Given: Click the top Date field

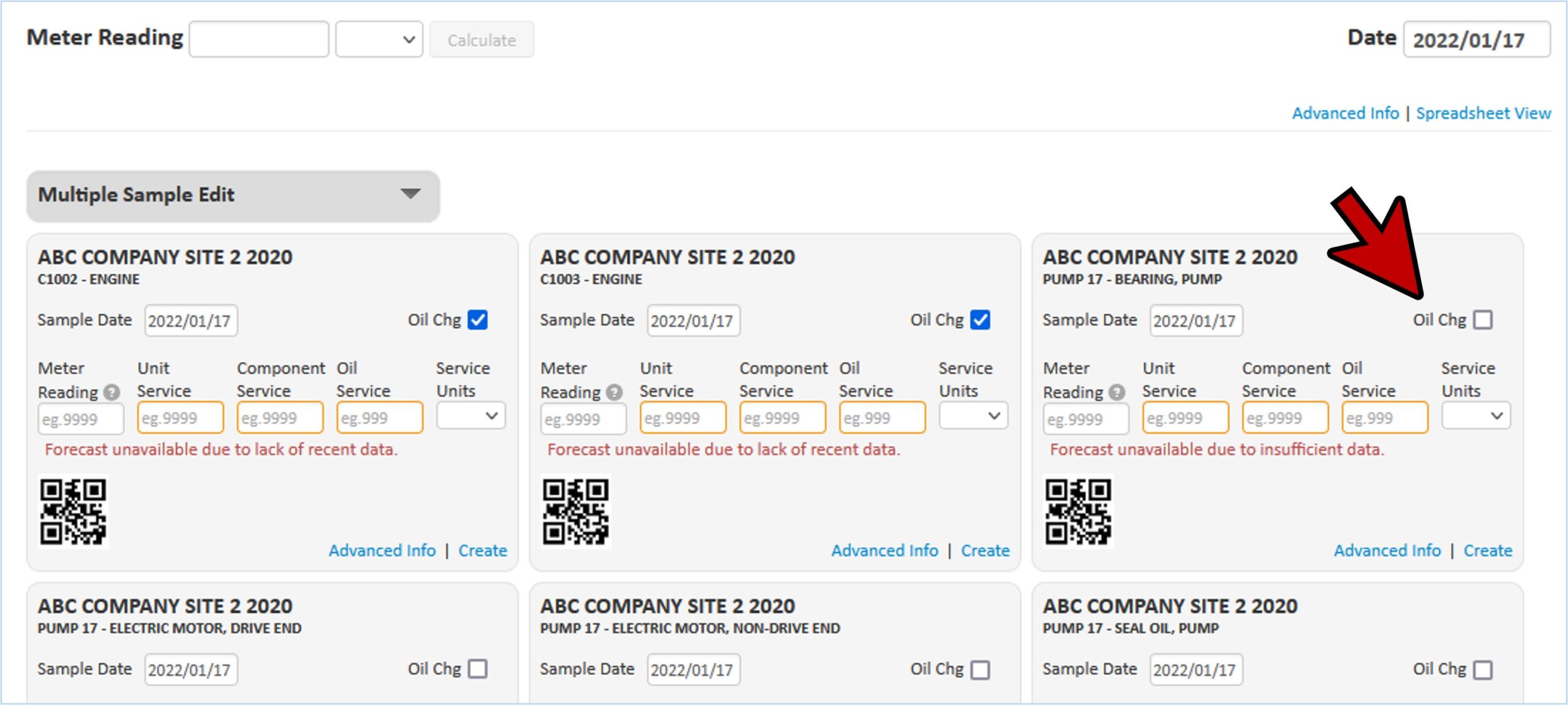Looking at the screenshot, I should [x=1476, y=40].
